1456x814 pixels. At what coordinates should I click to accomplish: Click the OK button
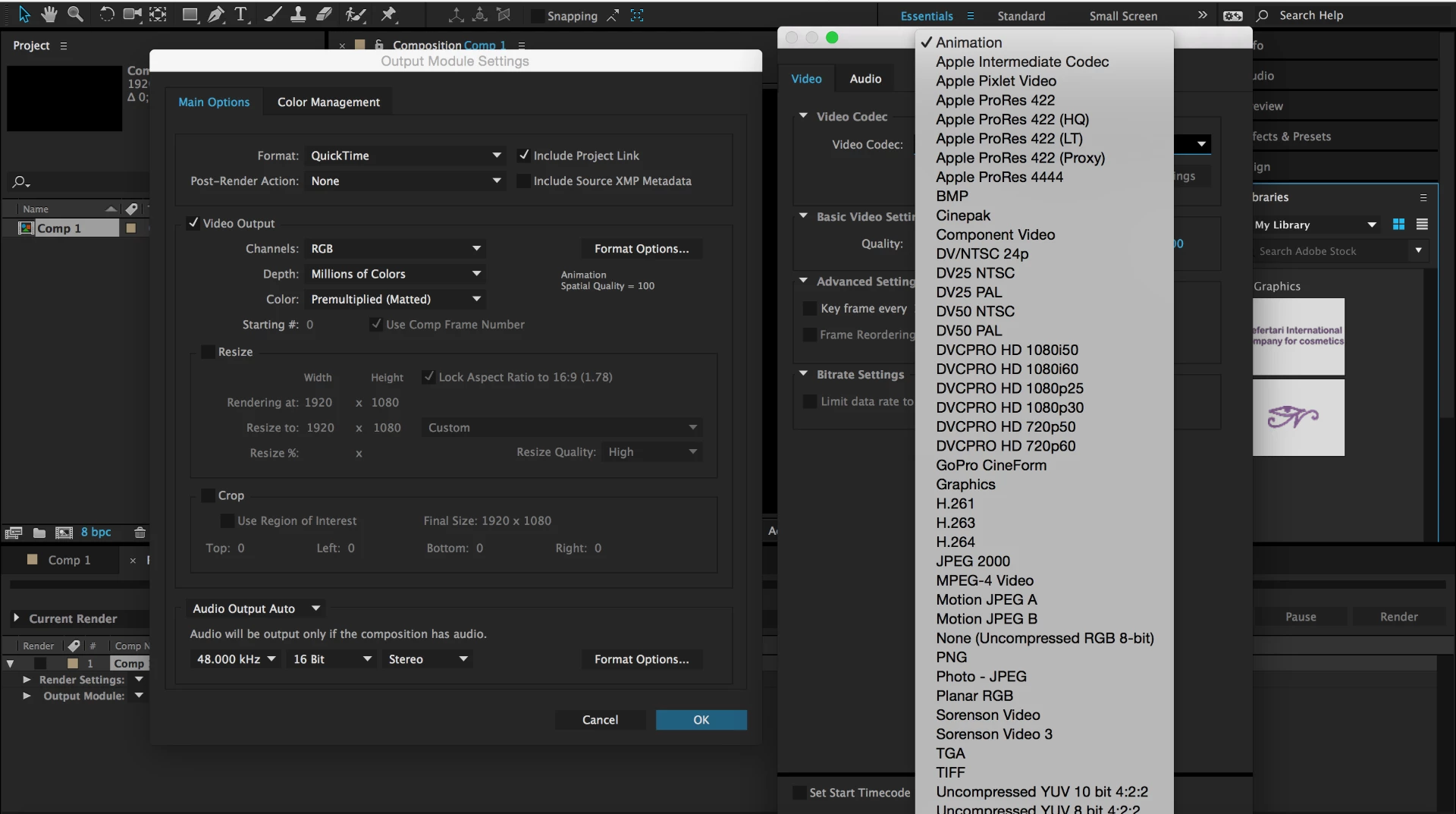[701, 720]
